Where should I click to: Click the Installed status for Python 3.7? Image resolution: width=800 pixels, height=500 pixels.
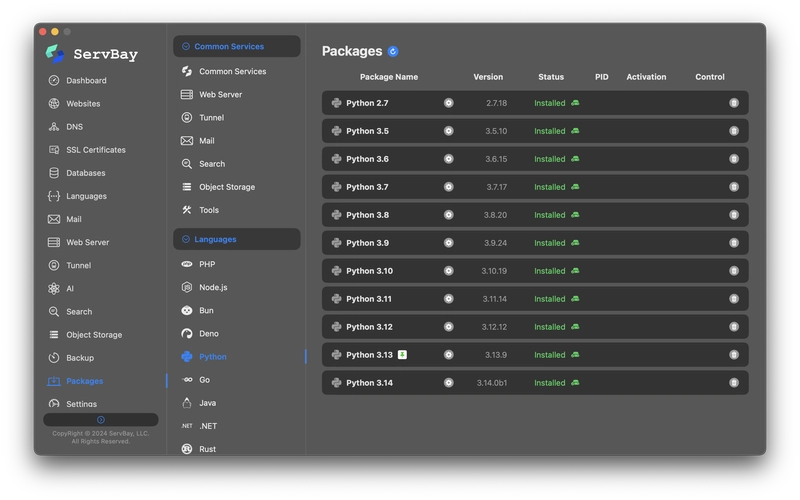point(549,187)
